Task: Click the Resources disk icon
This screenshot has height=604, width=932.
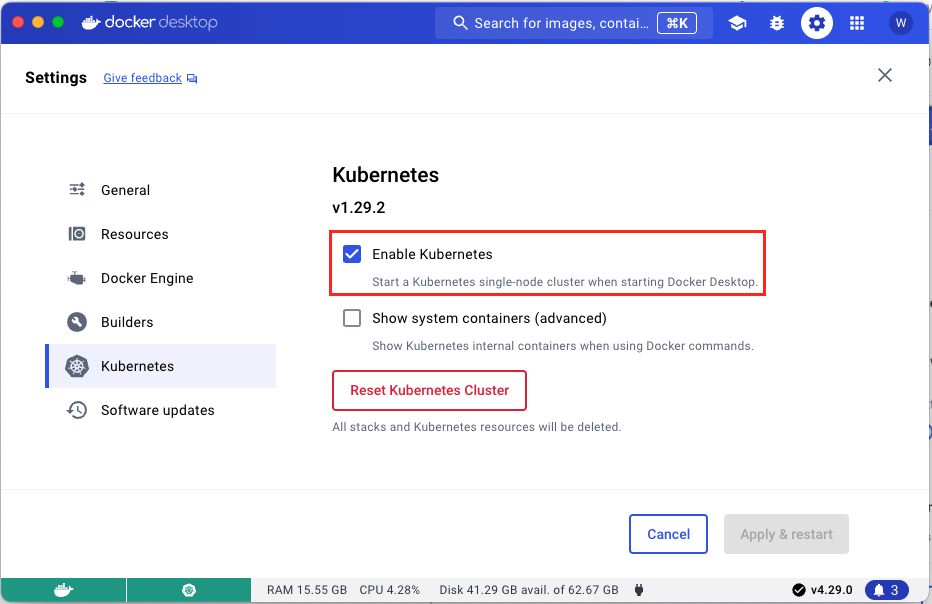Action: tap(77, 234)
